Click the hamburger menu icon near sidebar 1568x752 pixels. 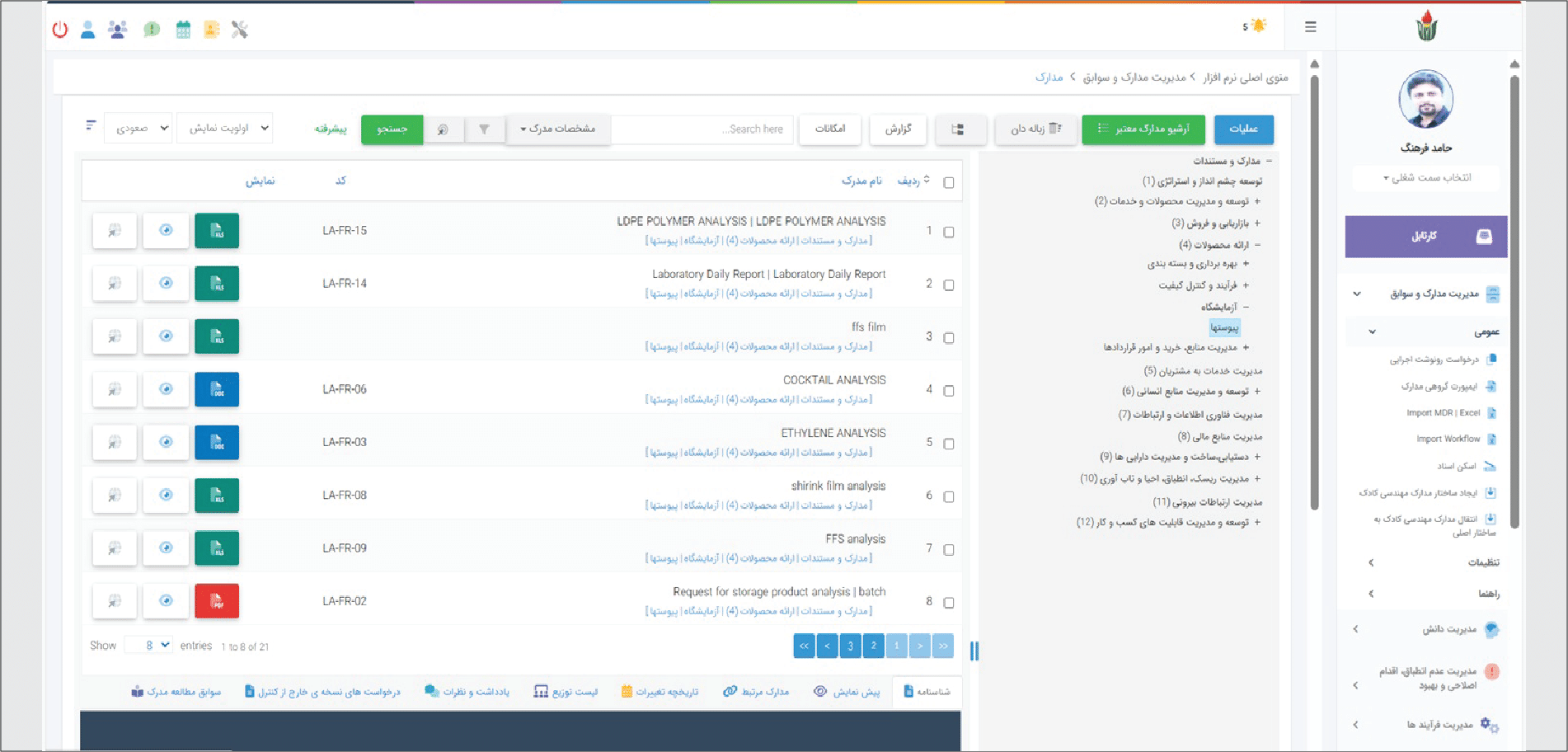tap(1310, 27)
